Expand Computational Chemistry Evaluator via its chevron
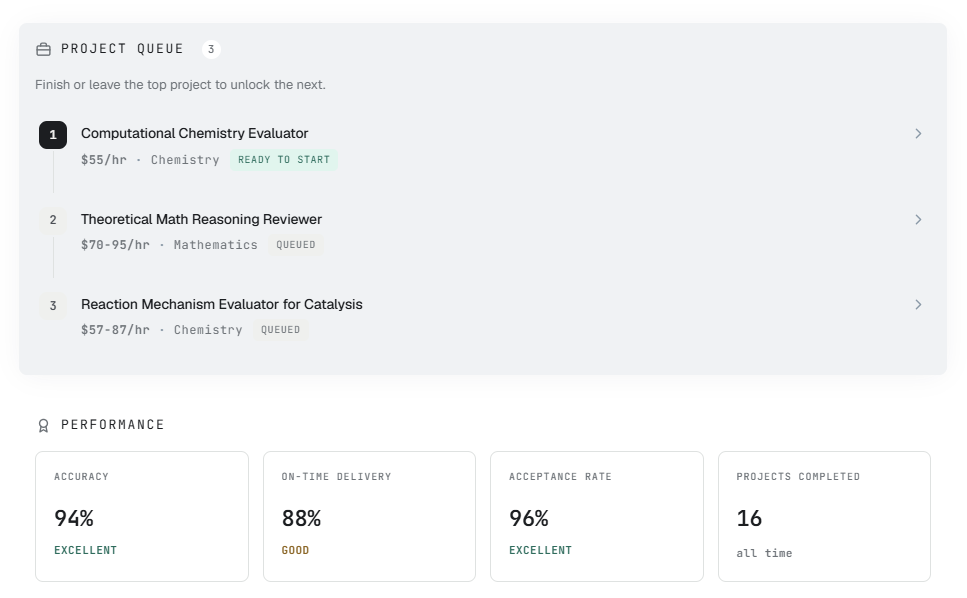 (x=918, y=134)
